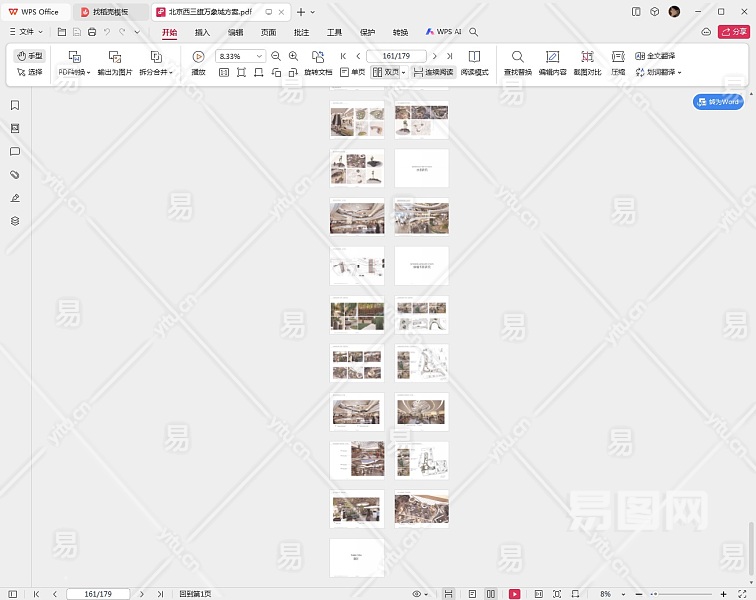Click the 截图对比 screenshot compare icon
Screen dimensions: 756x600
(587, 57)
